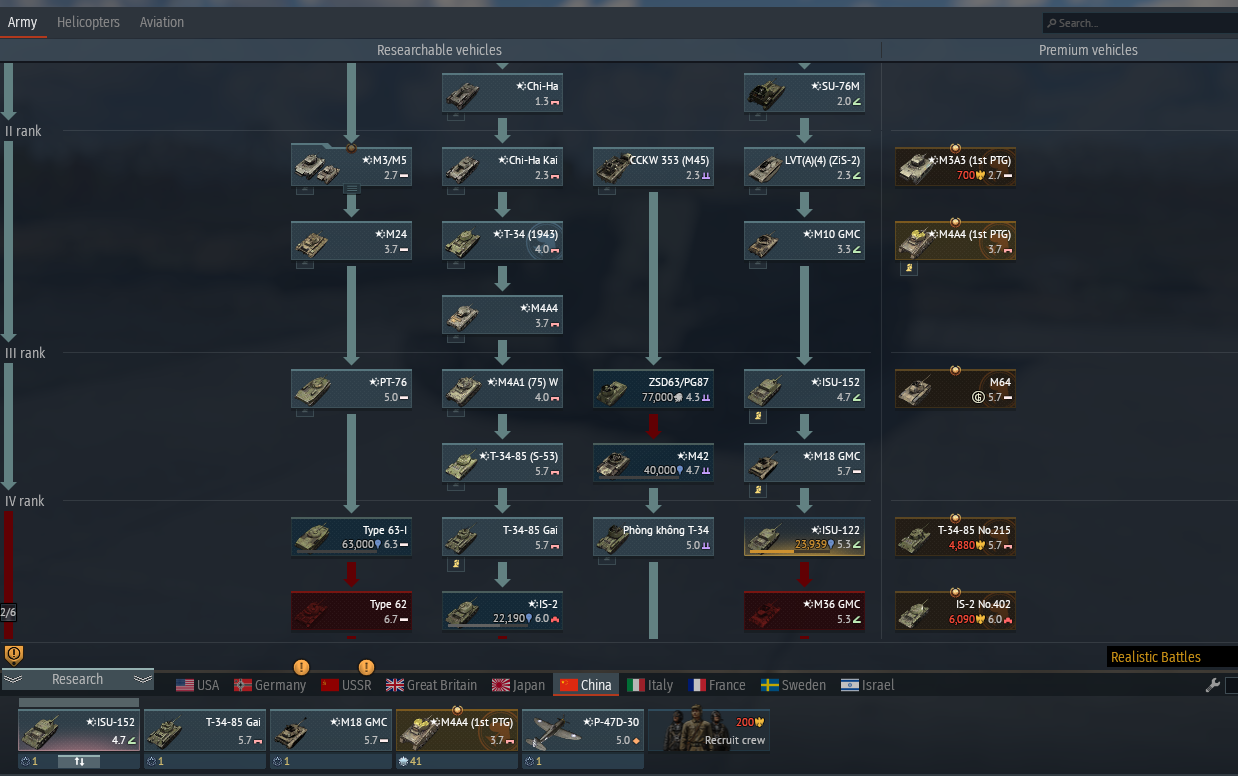Switch to the USSR nation tab
1238x776 pixels.
tap(346, 685)
